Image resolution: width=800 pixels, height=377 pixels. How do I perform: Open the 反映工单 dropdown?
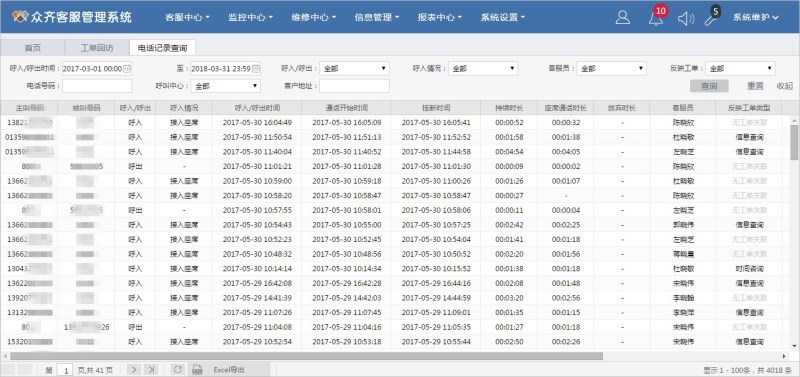click(x=740, y=68)
